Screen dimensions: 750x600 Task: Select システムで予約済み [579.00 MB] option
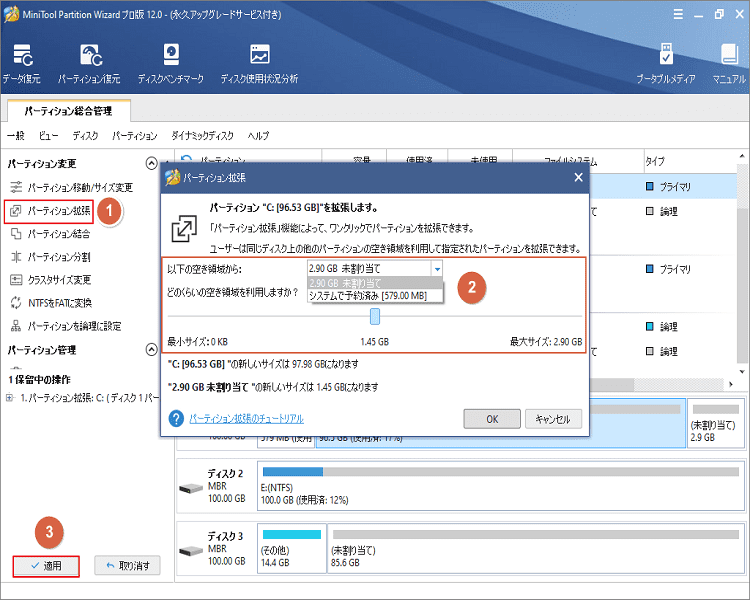368,296
